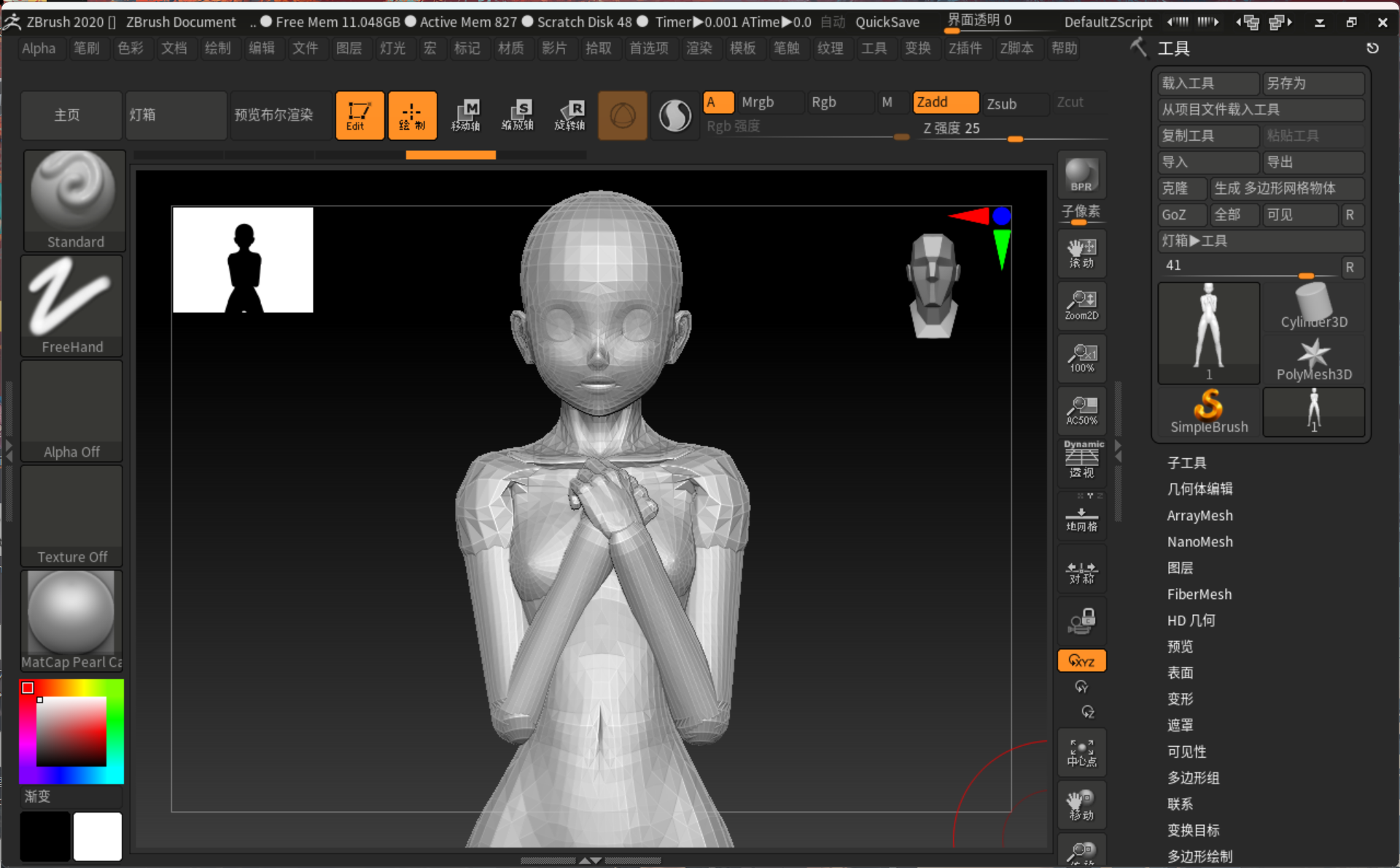Image resolution: width=1400 pixels, height=868 pixels.
Task: Select the Zoom2D tool icon
Action: click(x=1081, y=305)
